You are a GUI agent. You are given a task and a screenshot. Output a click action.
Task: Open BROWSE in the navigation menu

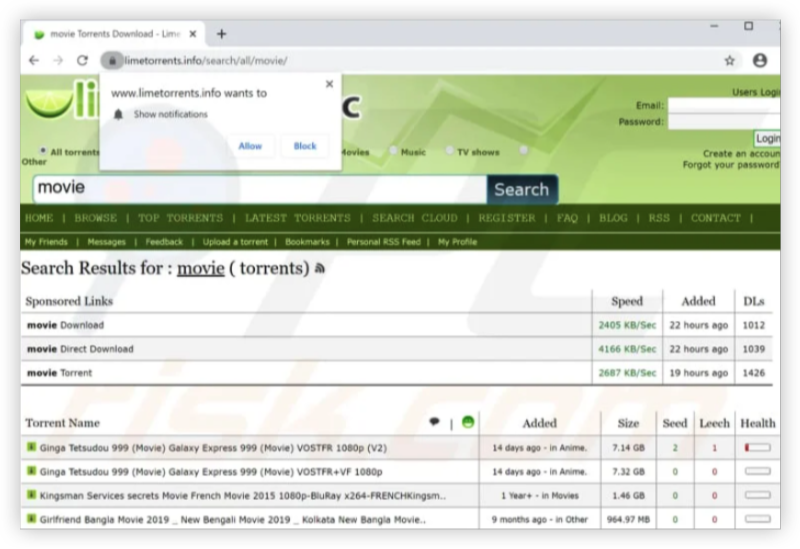(x=95, y=218)
